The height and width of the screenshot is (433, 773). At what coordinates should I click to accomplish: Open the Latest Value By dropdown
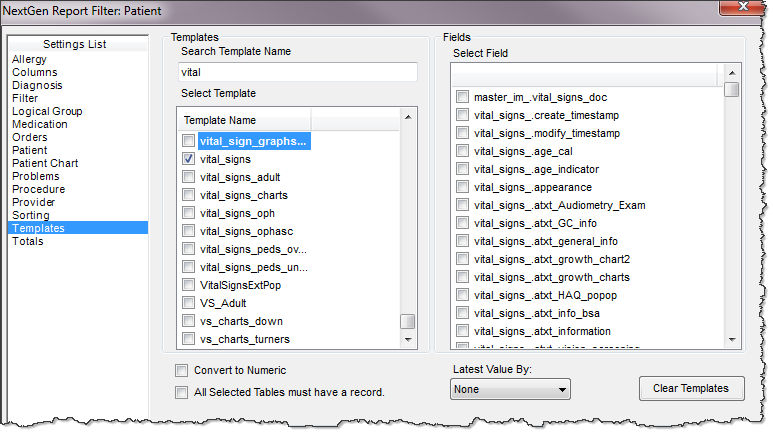(x=510, y=389)
